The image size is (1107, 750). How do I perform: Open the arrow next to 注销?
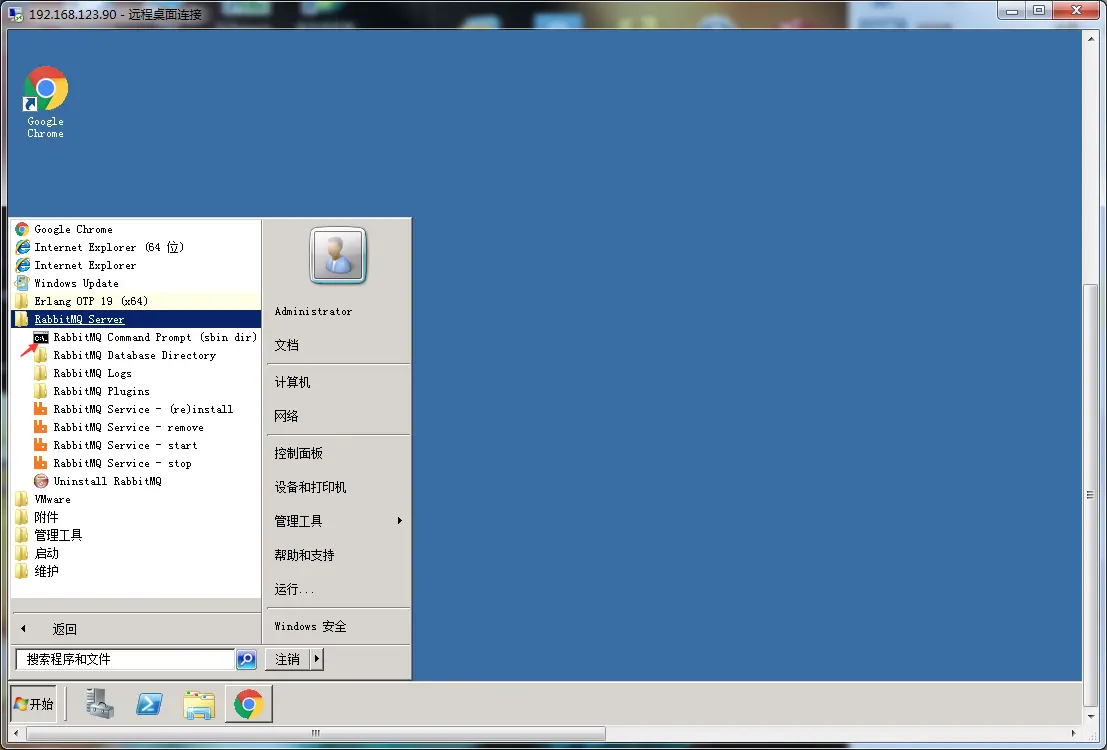(317, 660)
